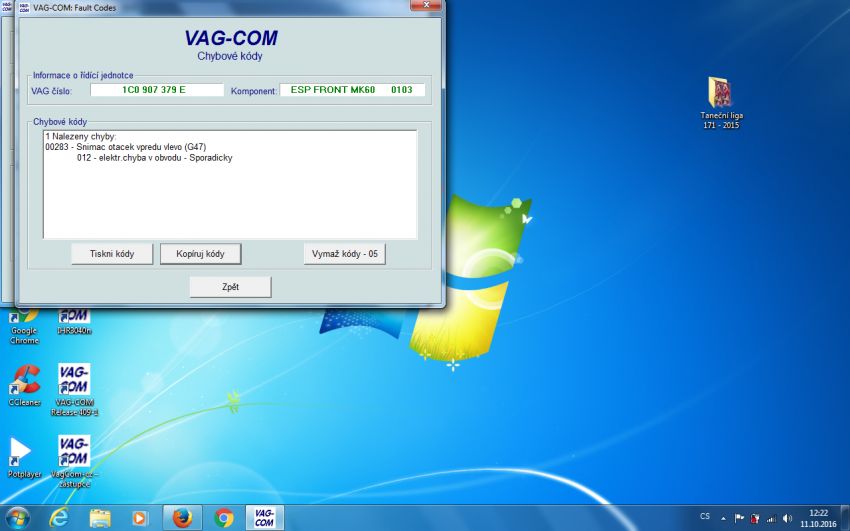
Task: Launch Google Chrome from the taskbar
Action: (223, 517)
